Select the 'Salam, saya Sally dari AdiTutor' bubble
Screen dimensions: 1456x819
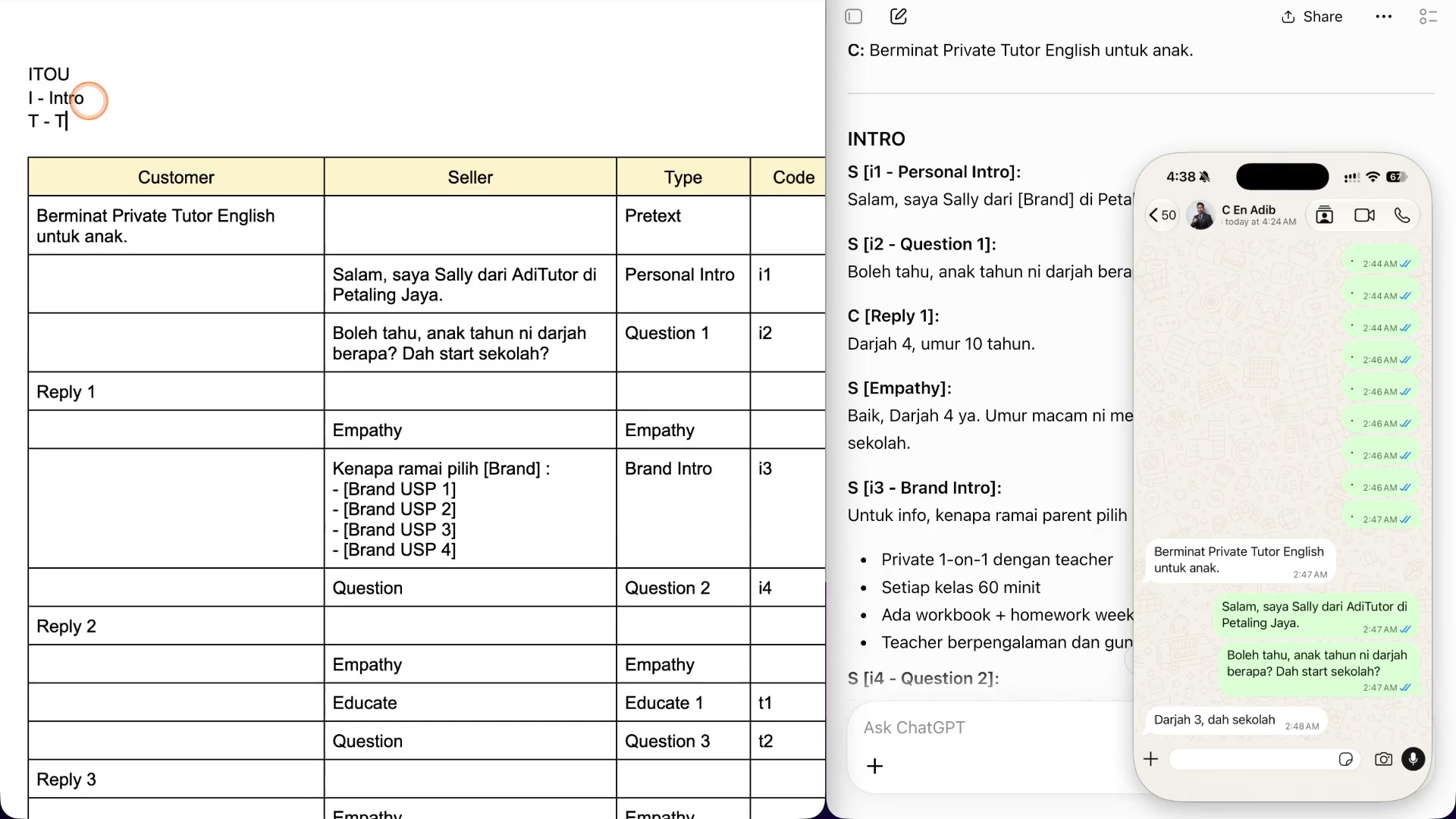1316,617
